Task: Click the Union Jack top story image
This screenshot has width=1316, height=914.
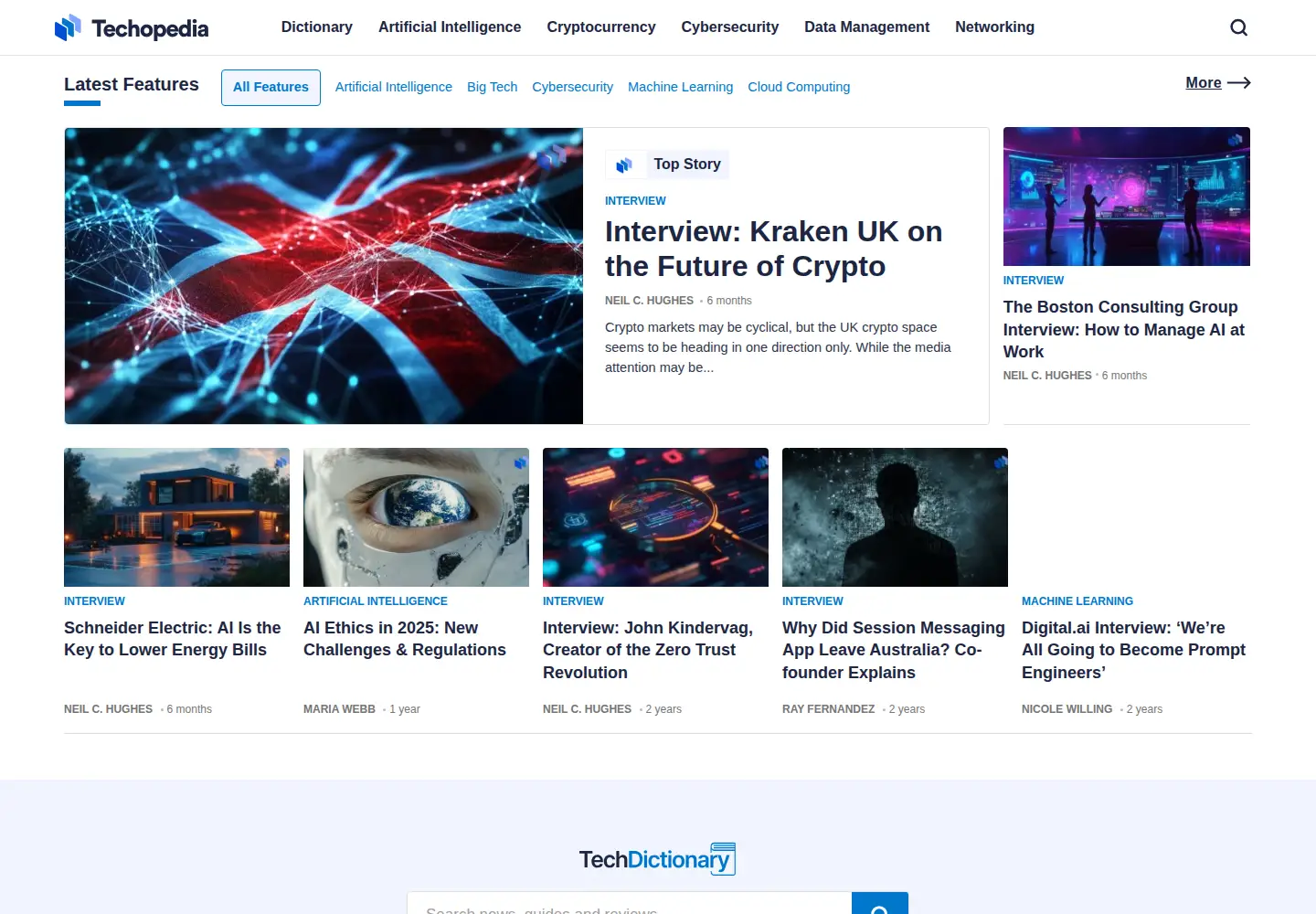Action: point(324,276)
